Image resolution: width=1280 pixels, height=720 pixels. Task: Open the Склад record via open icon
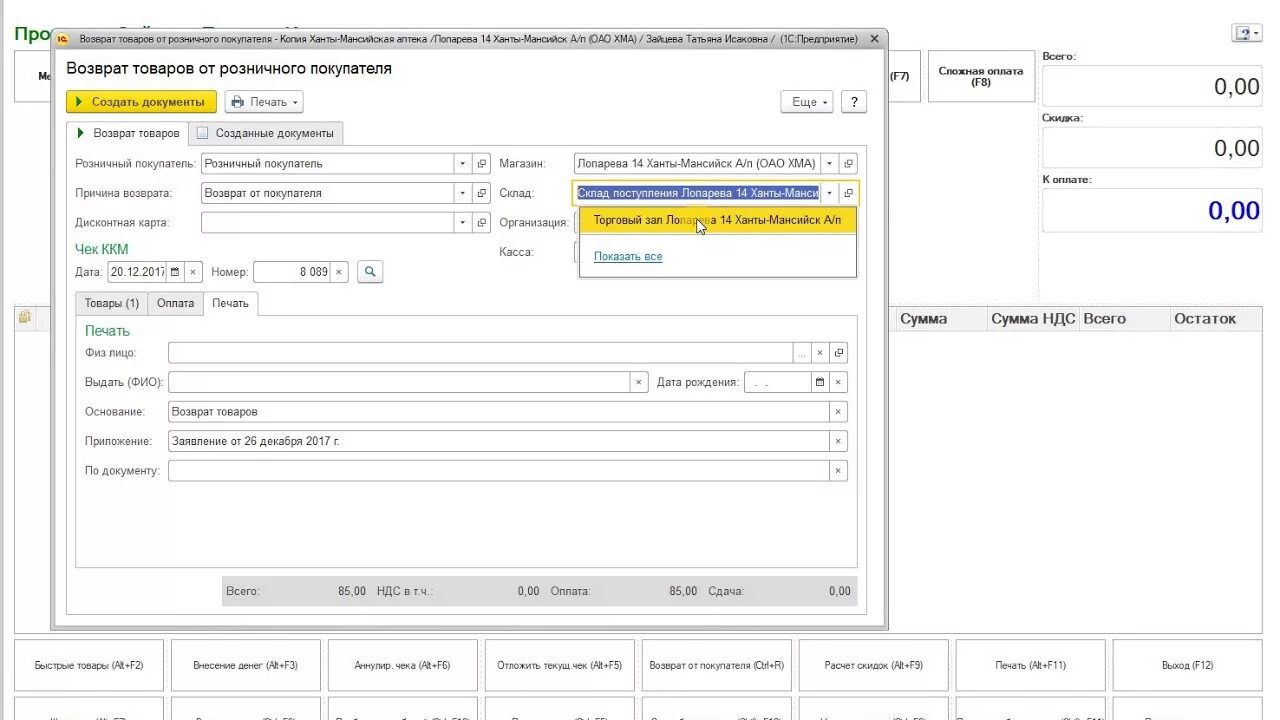pyautogui.click(x=848, y=193)
